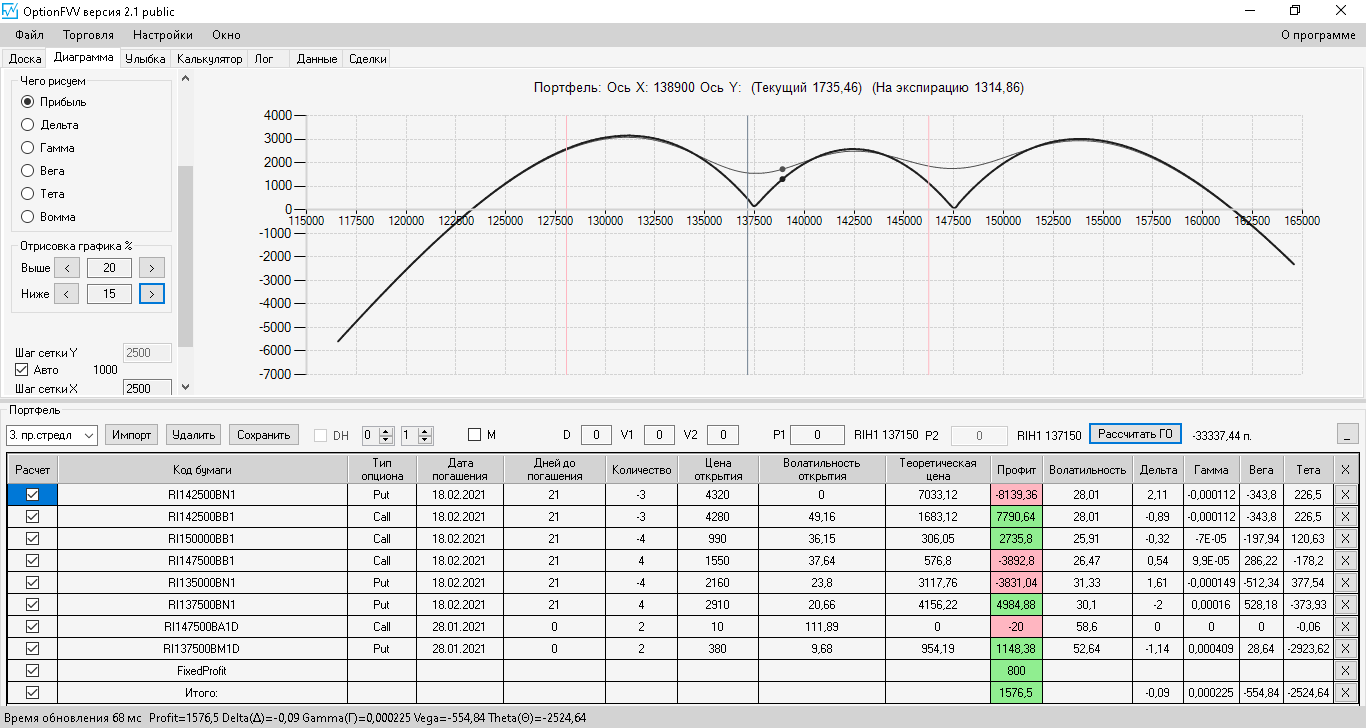Select the Дельта radio button

(27, 125)
